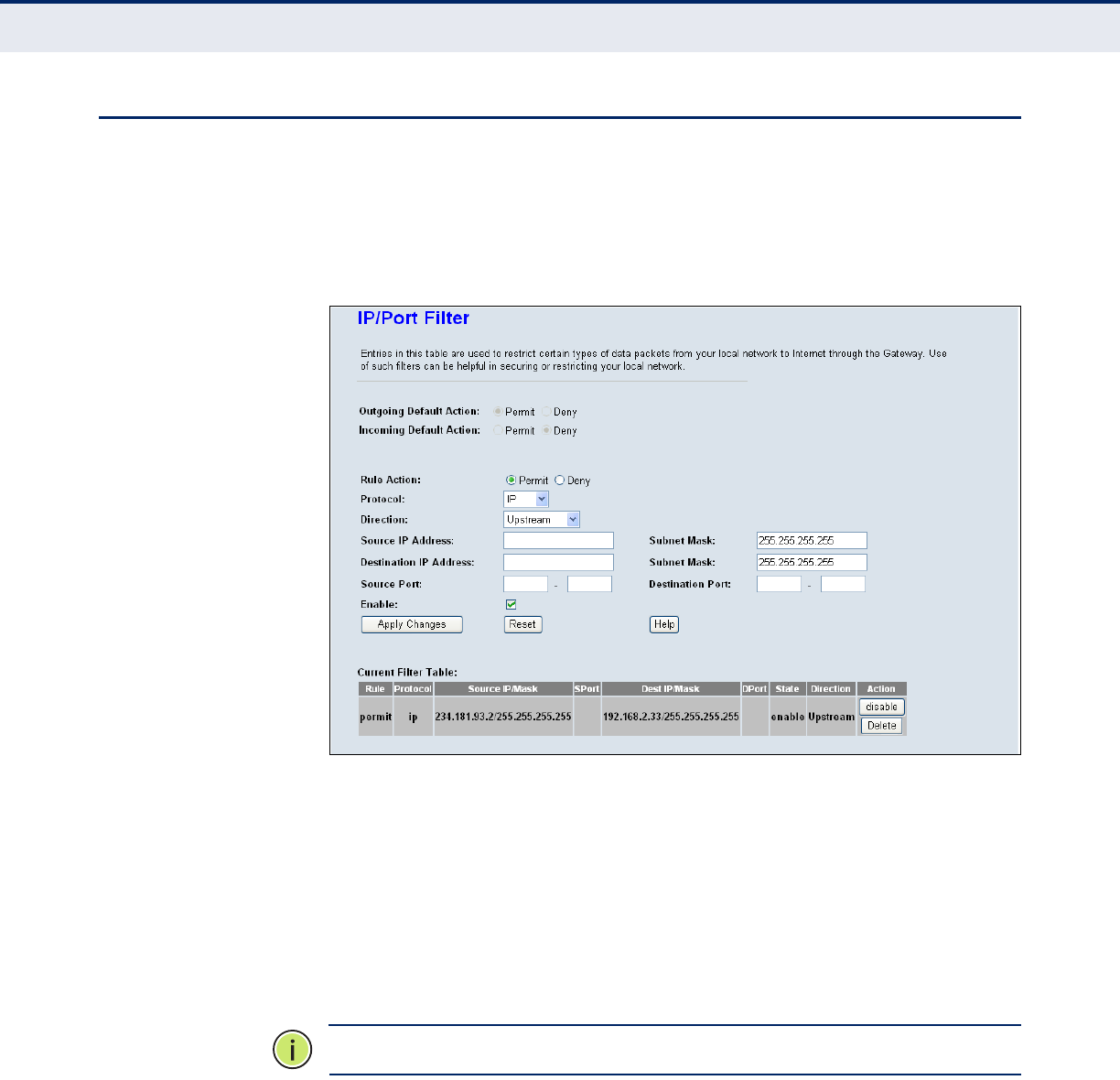The height and width of the screenshot is (1080, 1120).
Task: Click the enable state cell
Action: click(787, 717)
